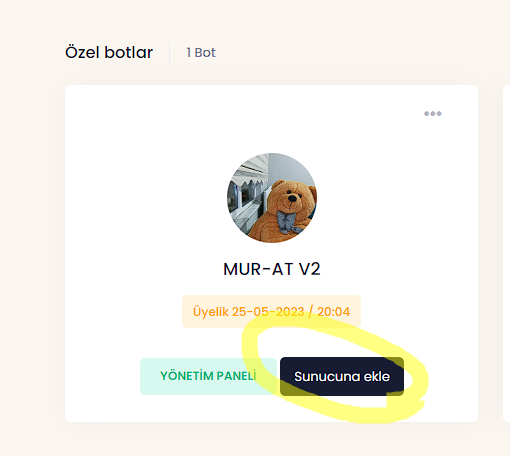Click the mint green YÖNETİM PANELİ button
Image resolution: width=510 pixels, height=456 pixels.
208,376
